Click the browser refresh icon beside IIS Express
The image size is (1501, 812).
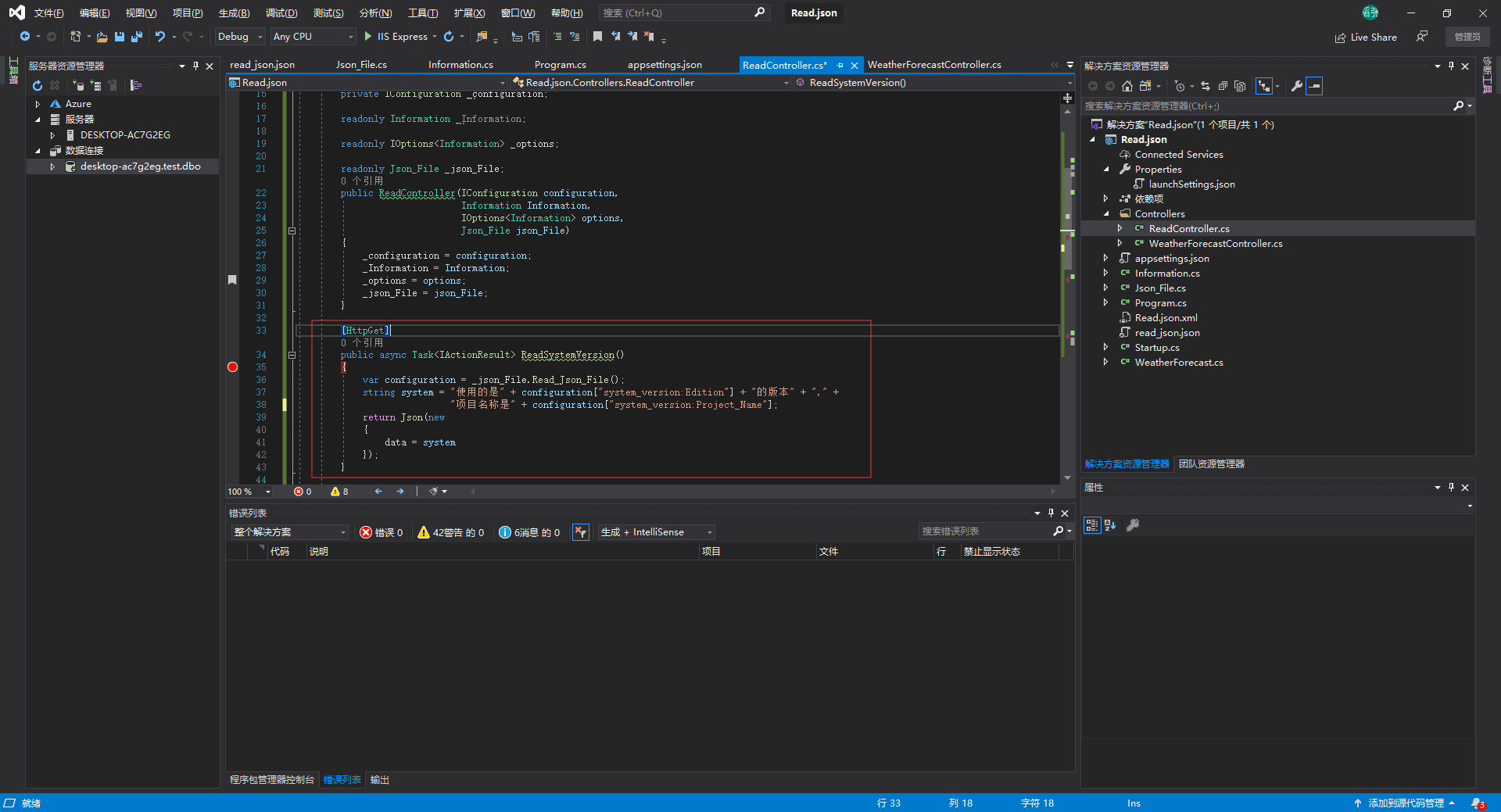[x=449, y=37]
